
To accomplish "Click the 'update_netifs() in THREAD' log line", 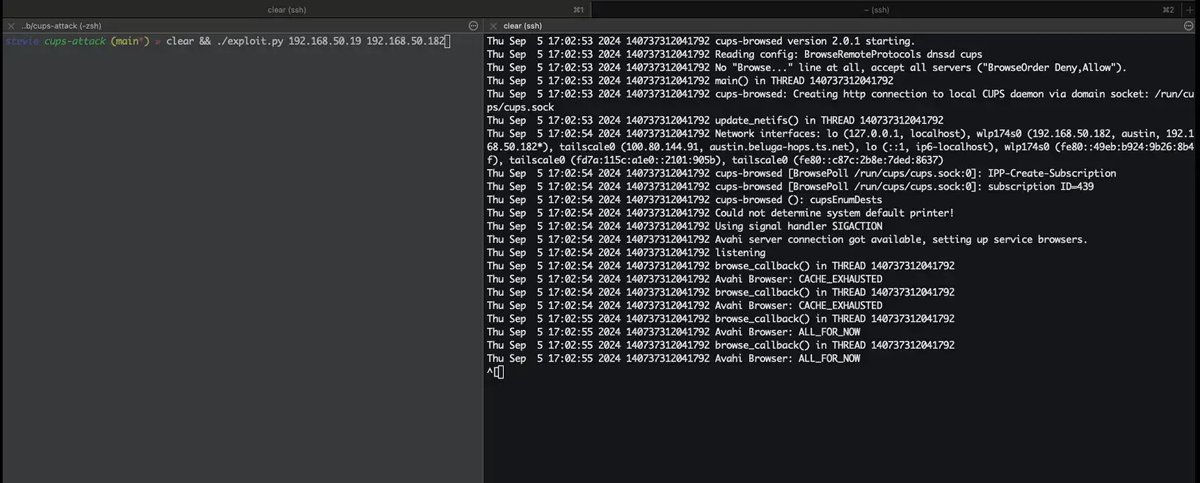I will click(x=715, y=120).
